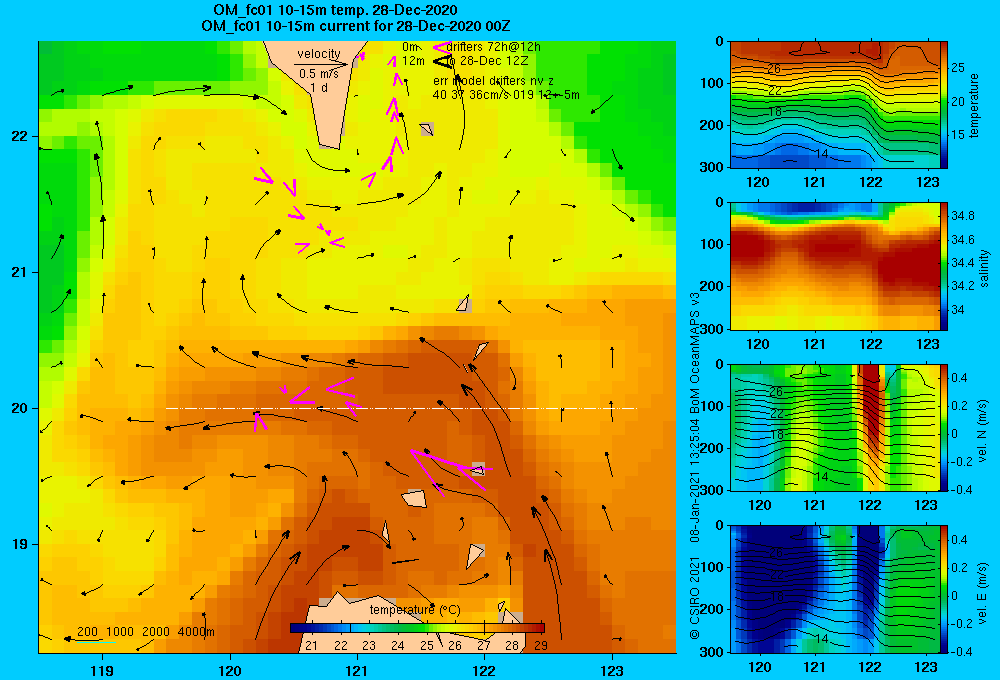Click the 'vel. N (m/s)' axis label
1000x680 pixels.
(983, 431)
